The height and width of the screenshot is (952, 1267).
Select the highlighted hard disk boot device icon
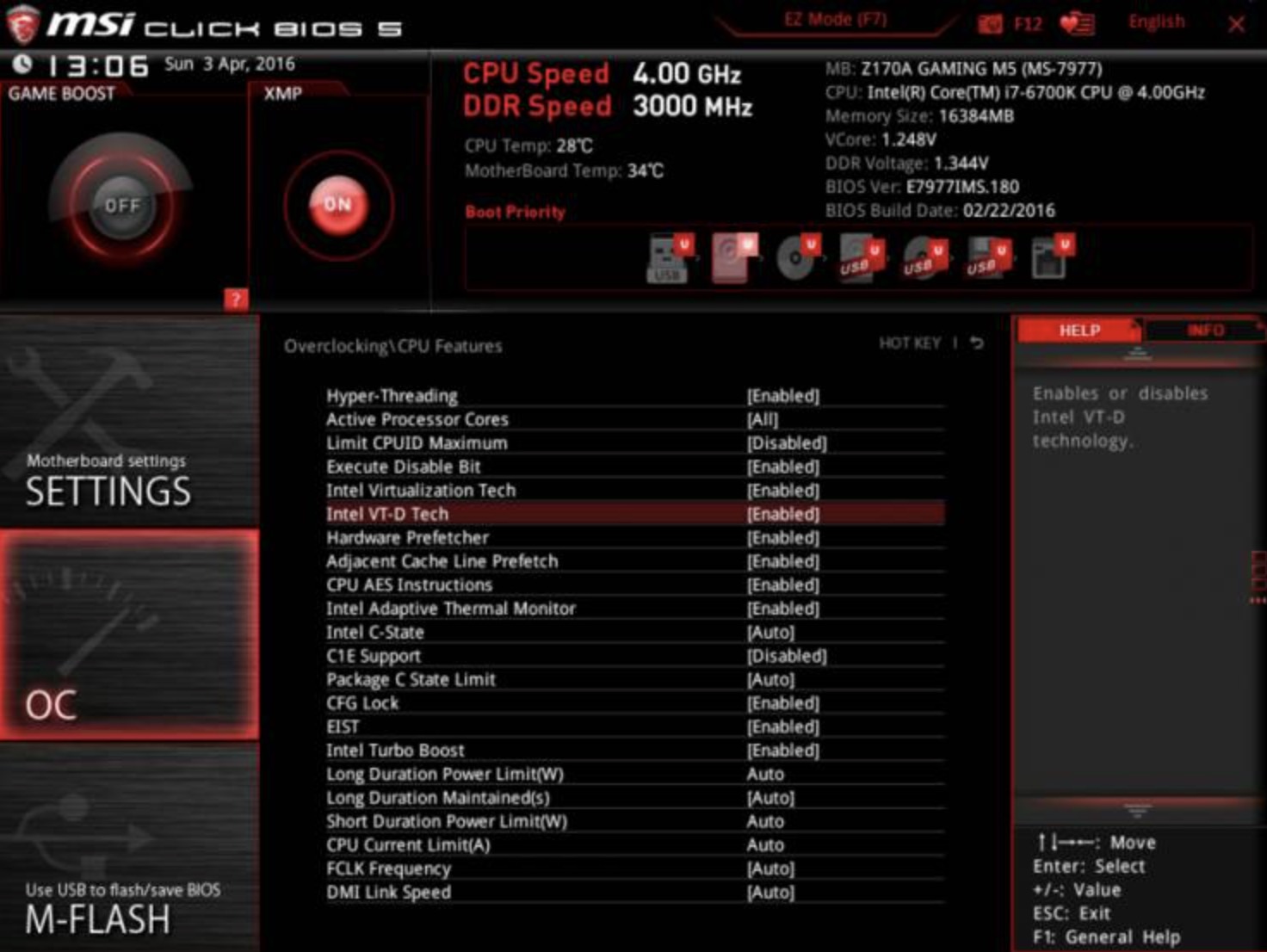point(734,257)
